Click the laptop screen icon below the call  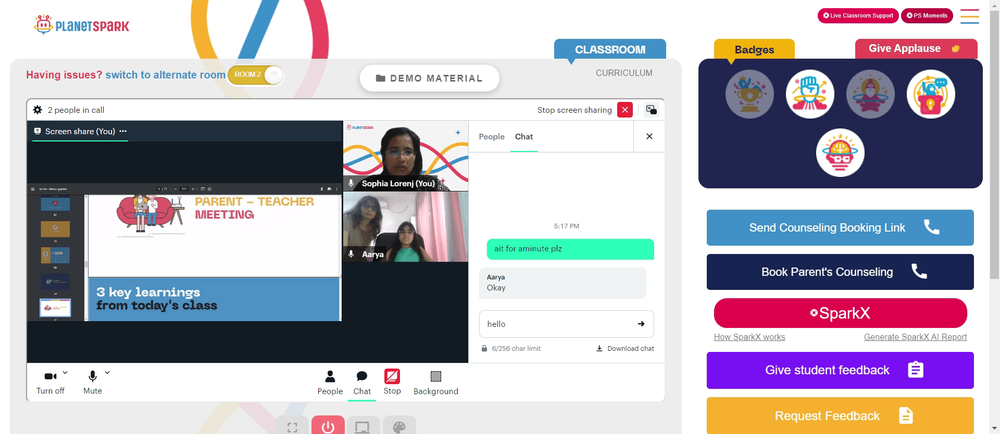tap(364, 426)
